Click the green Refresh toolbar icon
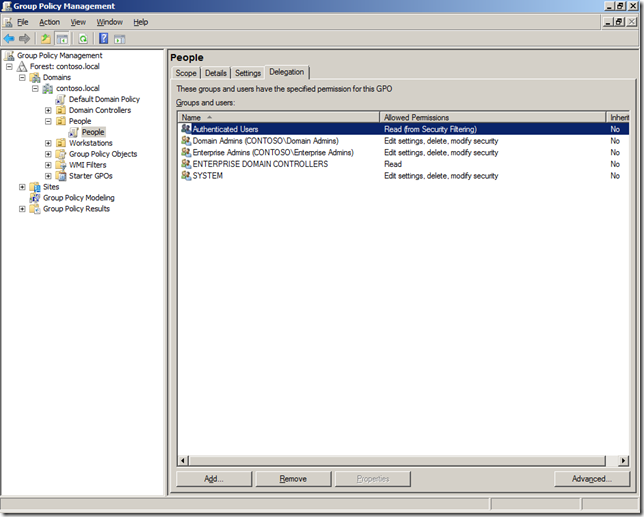Screen dimensions: 644x517 coord(83,39)
